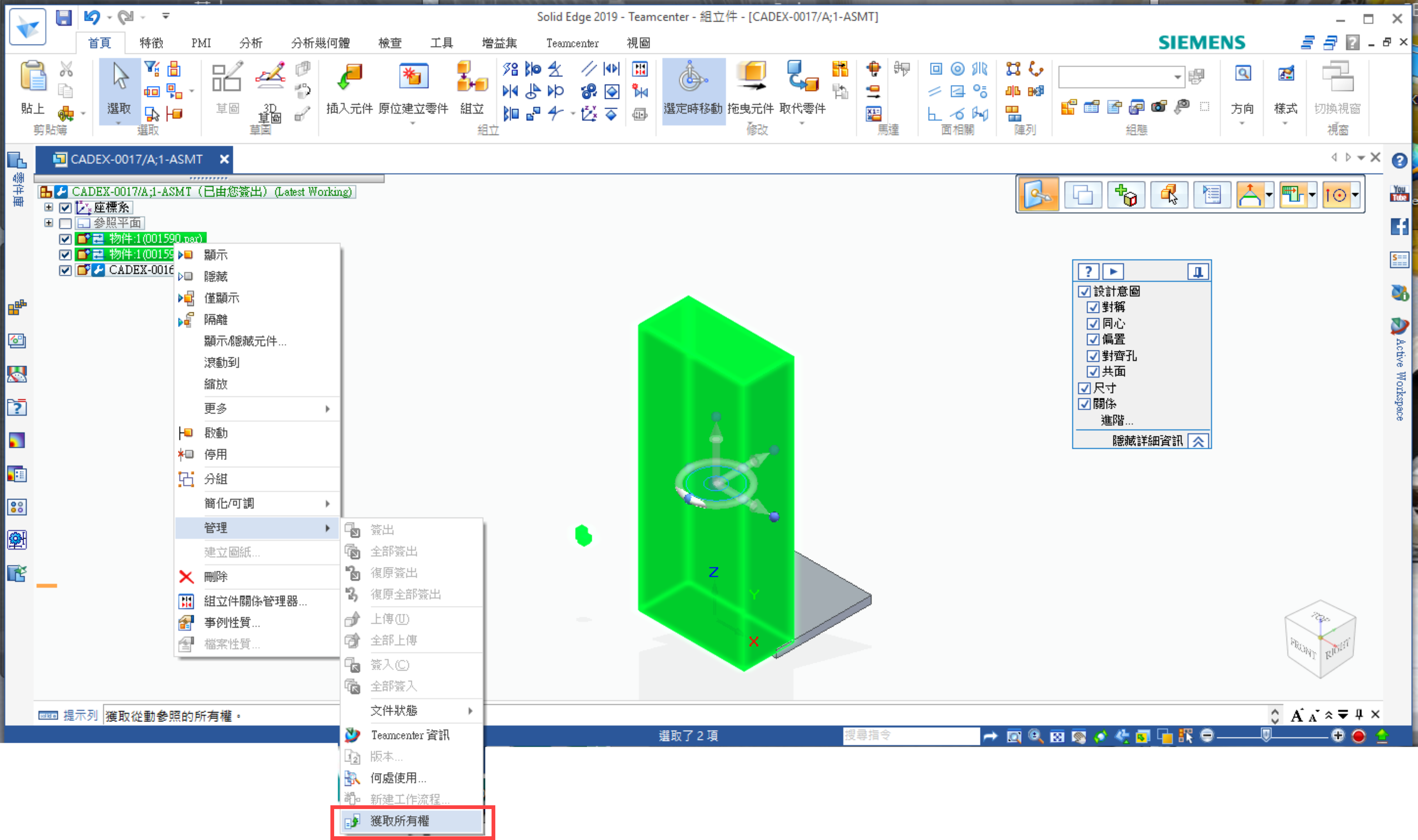Image resolution: width=1418 pixels, height=840 pixels.
Task: Toggle the 設計意圖 checkbox
Action: [1084, 291]
